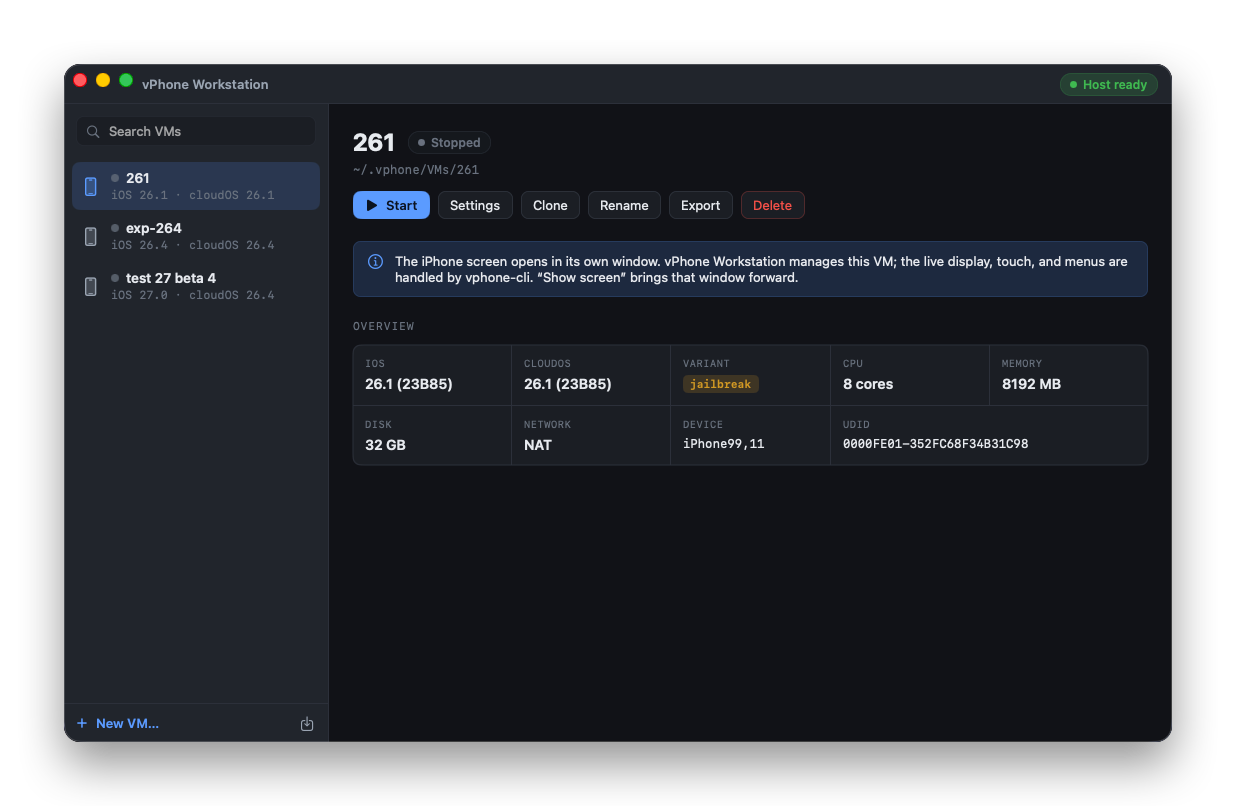This screenshot has width=1236, height=806.
Task: Click the Stopped status badge
Action: (x=449, y=143)
